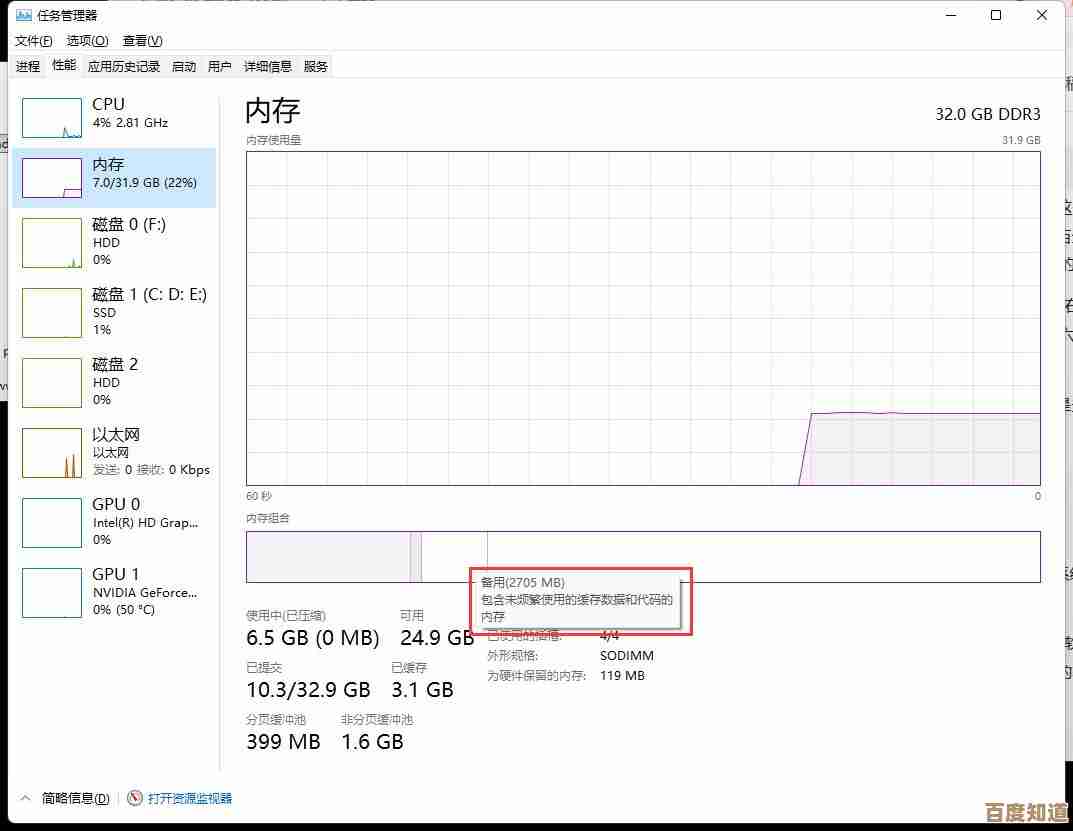
Task: Click the Task Manager title bar icon
Action: [23, 15]
